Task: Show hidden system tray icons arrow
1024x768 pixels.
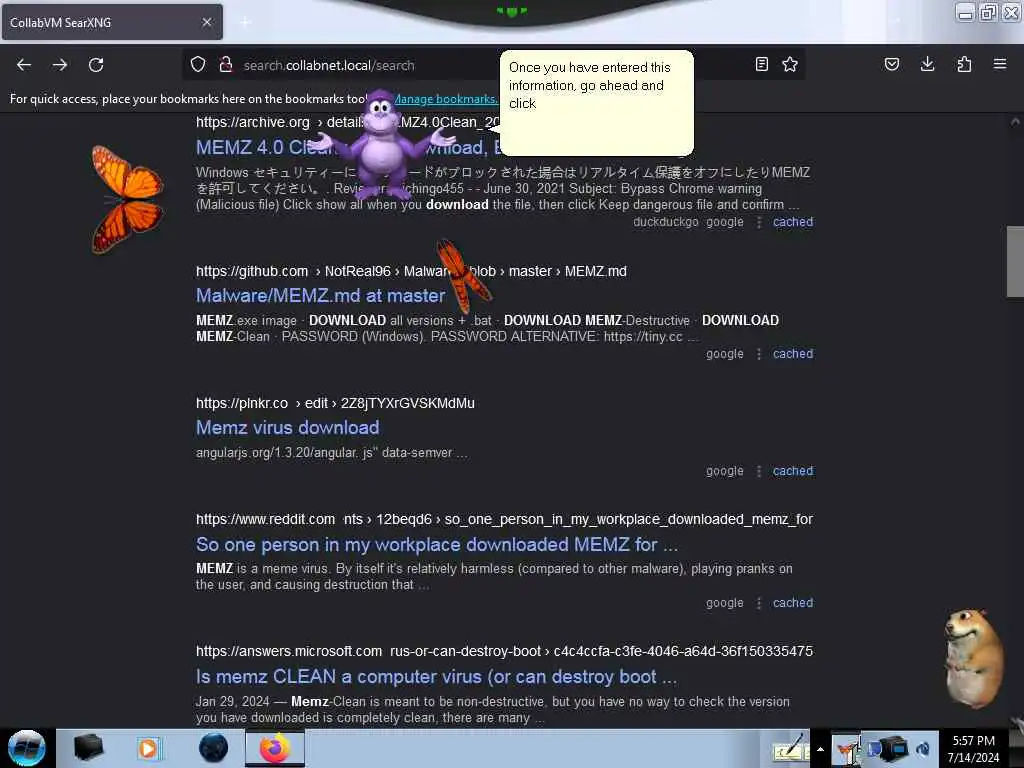Action: pos(820,749)
